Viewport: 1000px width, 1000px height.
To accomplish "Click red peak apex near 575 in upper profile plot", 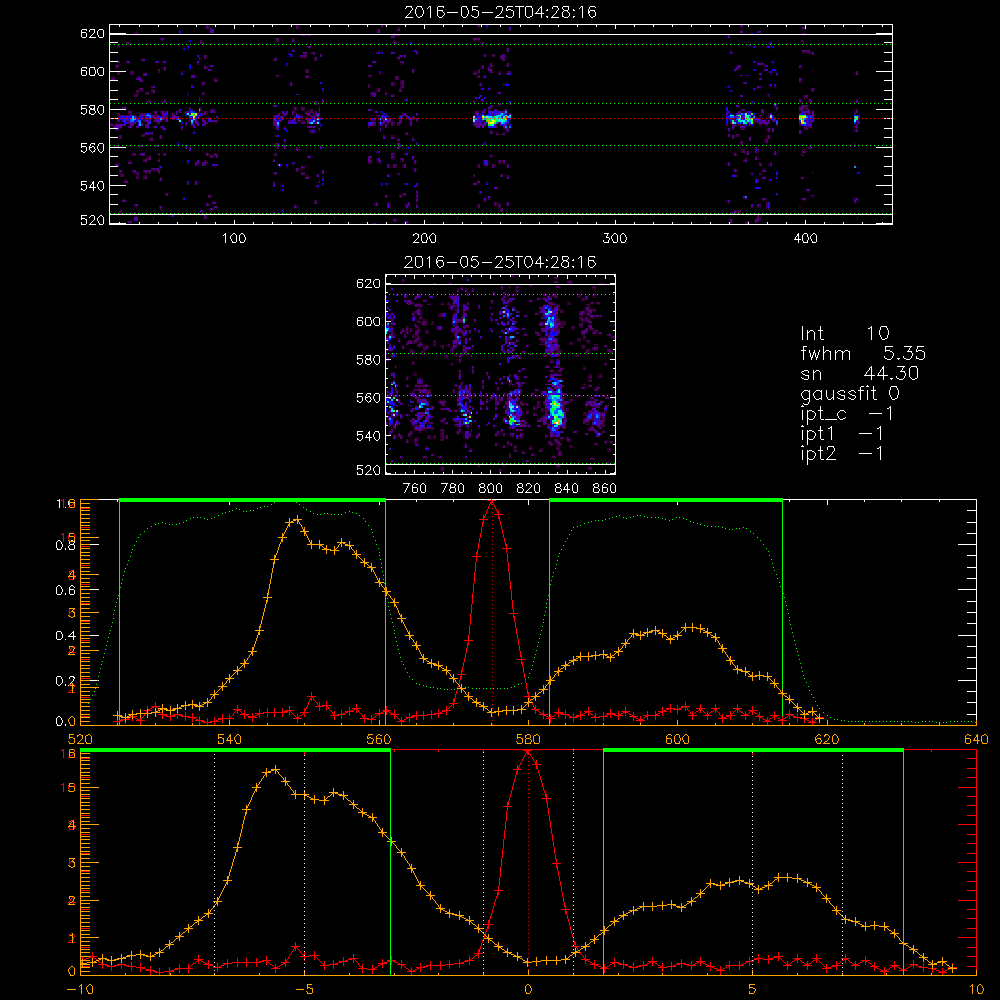I will click(x=492, y=501).
